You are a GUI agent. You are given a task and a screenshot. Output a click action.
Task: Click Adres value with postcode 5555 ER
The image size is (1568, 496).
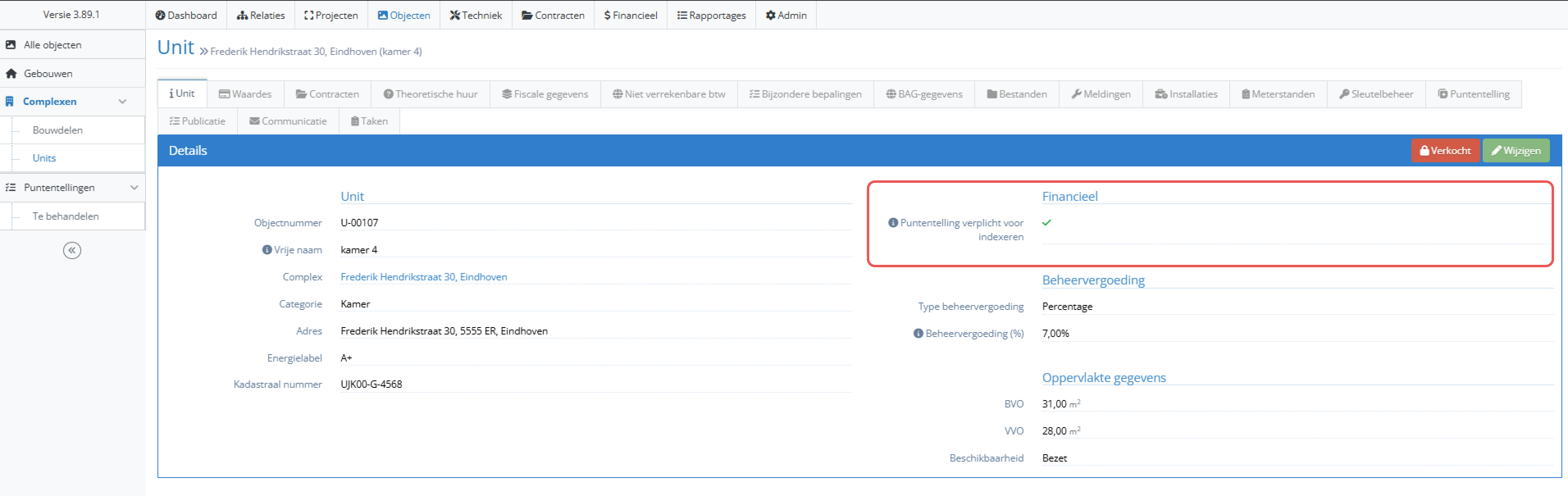[x=444, y=330]
